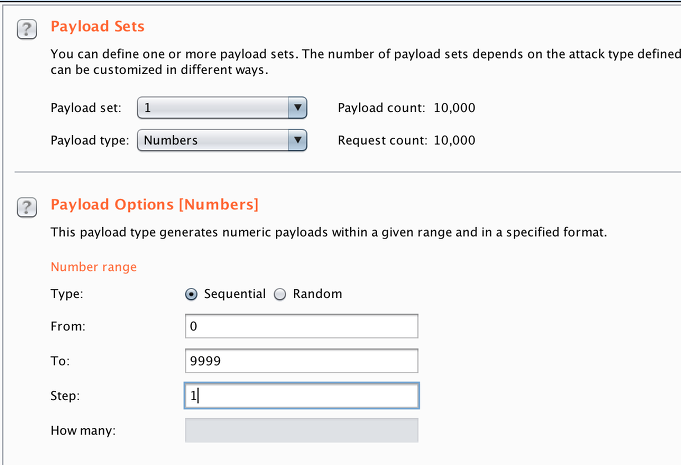Click the Sequential type label text
681x465 pixels.
[235, 294]
